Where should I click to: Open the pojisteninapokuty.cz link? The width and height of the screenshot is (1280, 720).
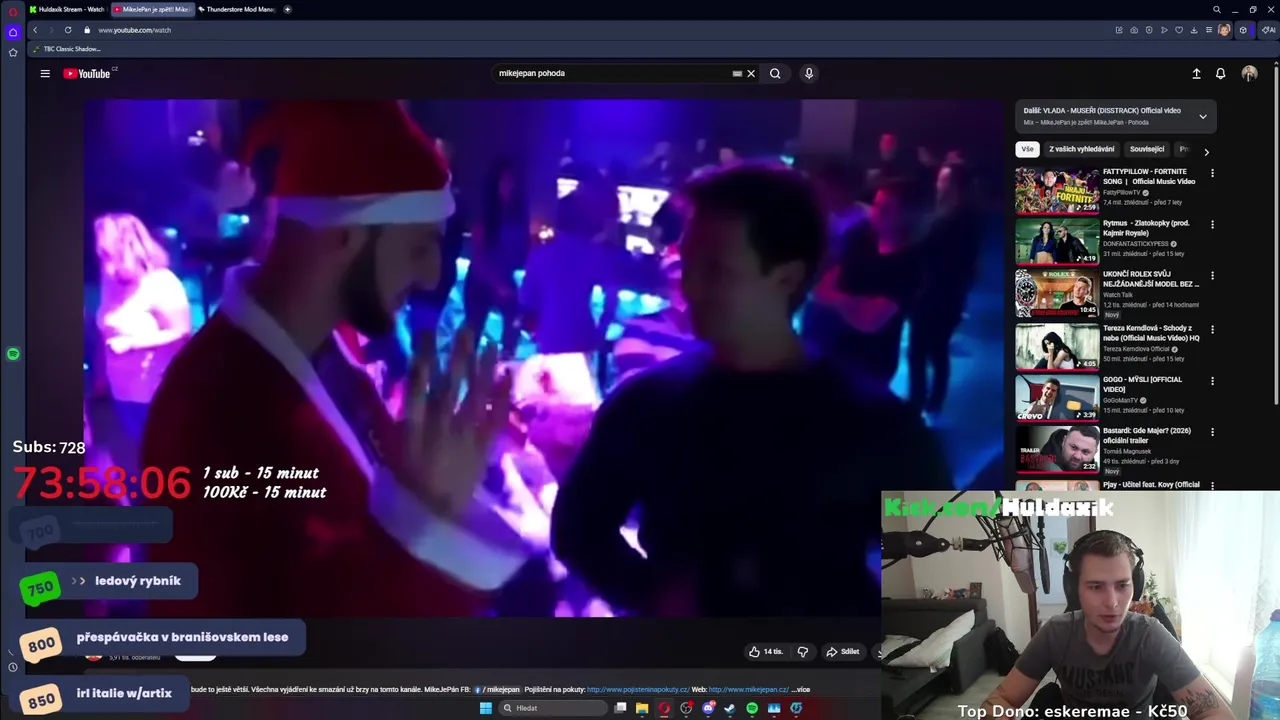tap(638, 689)
